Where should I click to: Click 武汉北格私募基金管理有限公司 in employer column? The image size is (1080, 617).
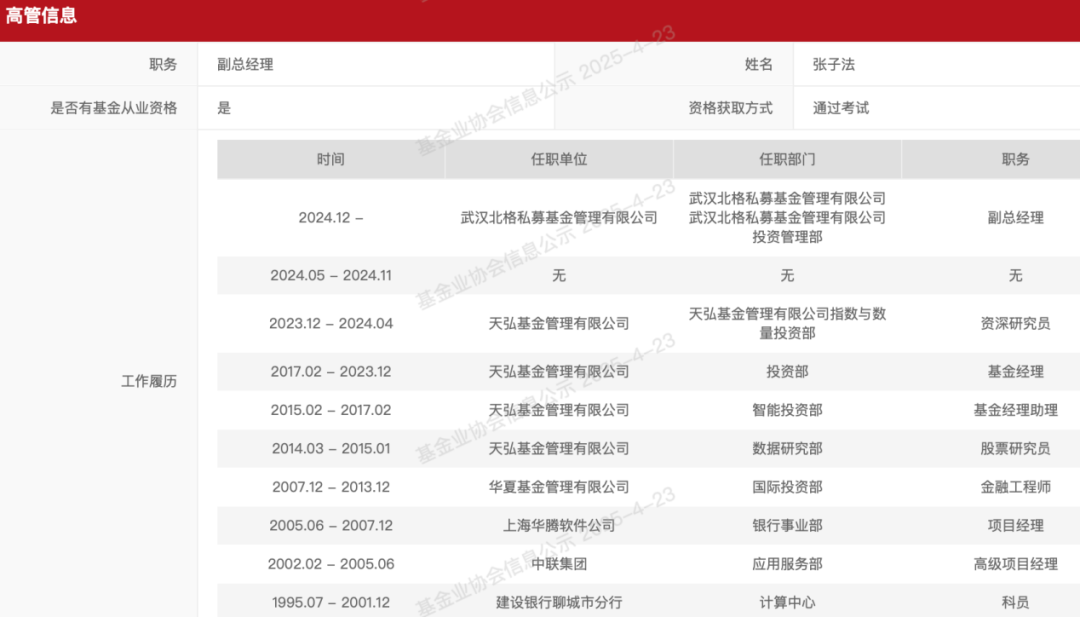point(559,218)
